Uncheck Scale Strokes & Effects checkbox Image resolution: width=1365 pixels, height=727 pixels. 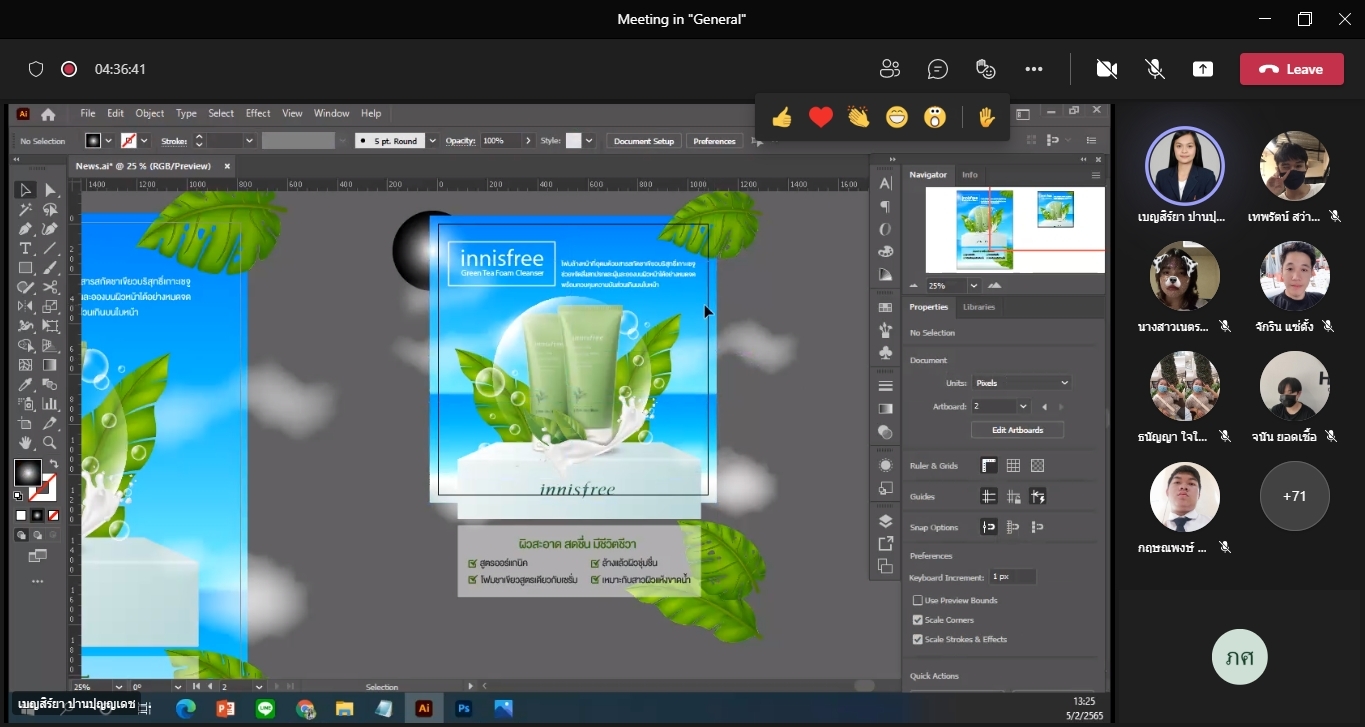click(918, 639)
